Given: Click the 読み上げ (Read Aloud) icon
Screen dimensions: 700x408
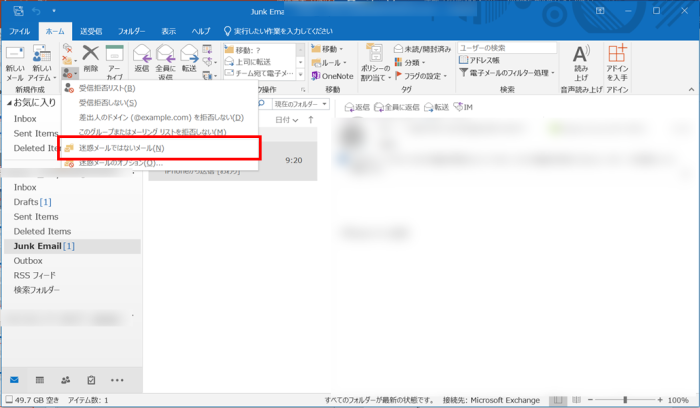Looking at the screenshot, I should 581,62.
